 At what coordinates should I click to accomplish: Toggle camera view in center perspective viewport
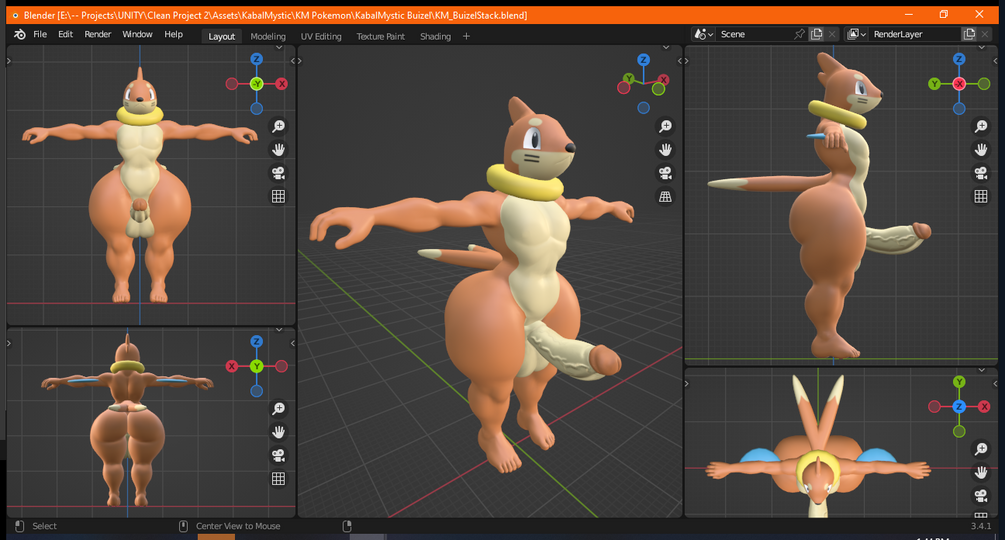pos(665,173)
